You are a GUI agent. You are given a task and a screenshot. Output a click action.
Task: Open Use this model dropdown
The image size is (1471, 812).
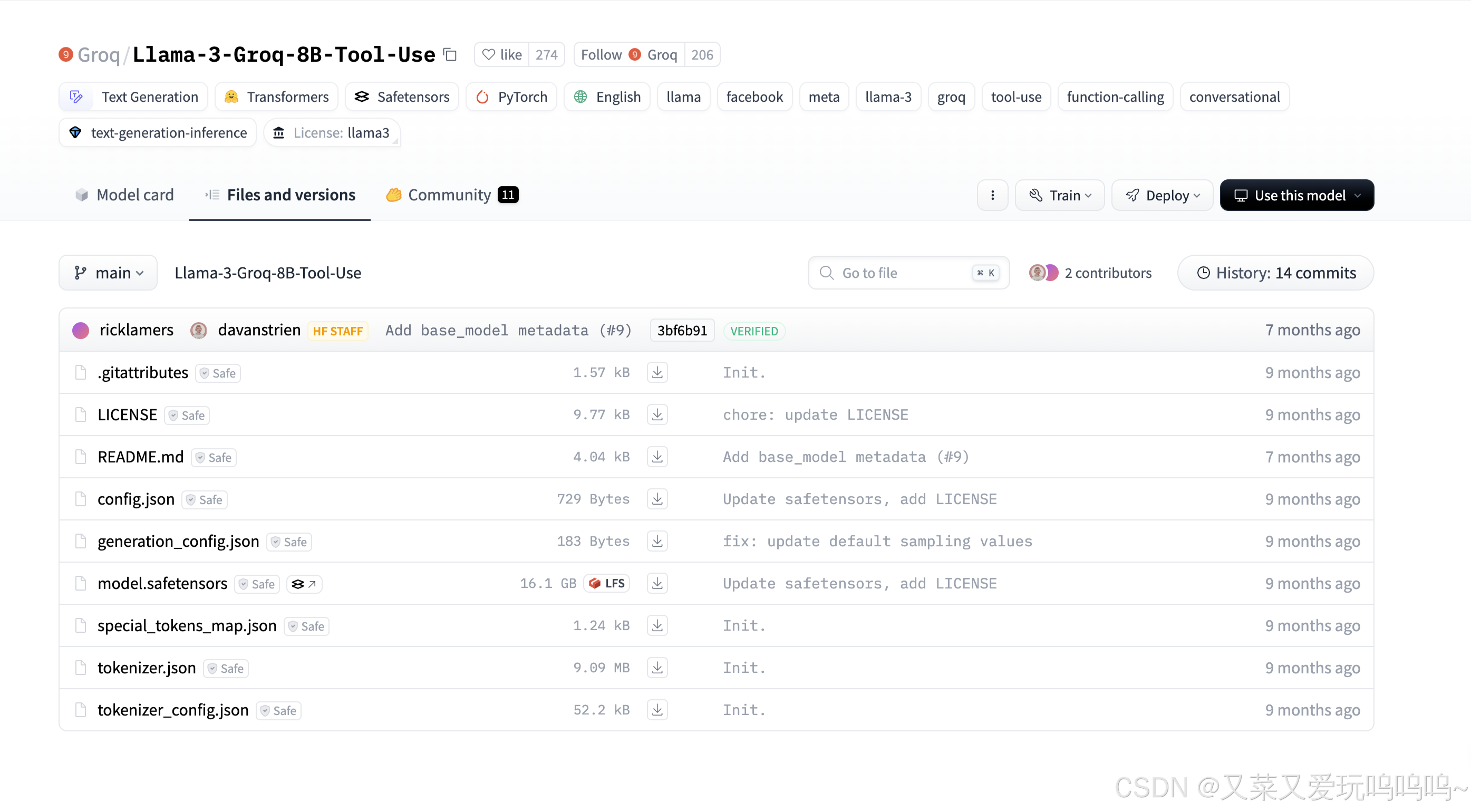pyautogui.click(x=1297, y=195)
